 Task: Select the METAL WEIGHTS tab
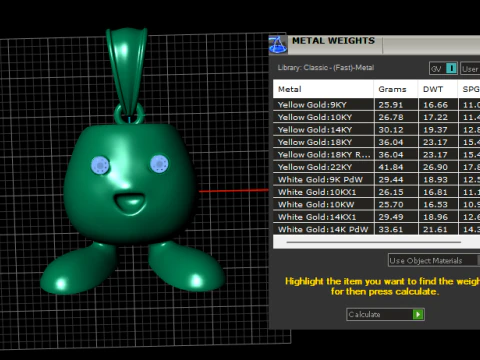pyautogui.click(x=333, y=41)
